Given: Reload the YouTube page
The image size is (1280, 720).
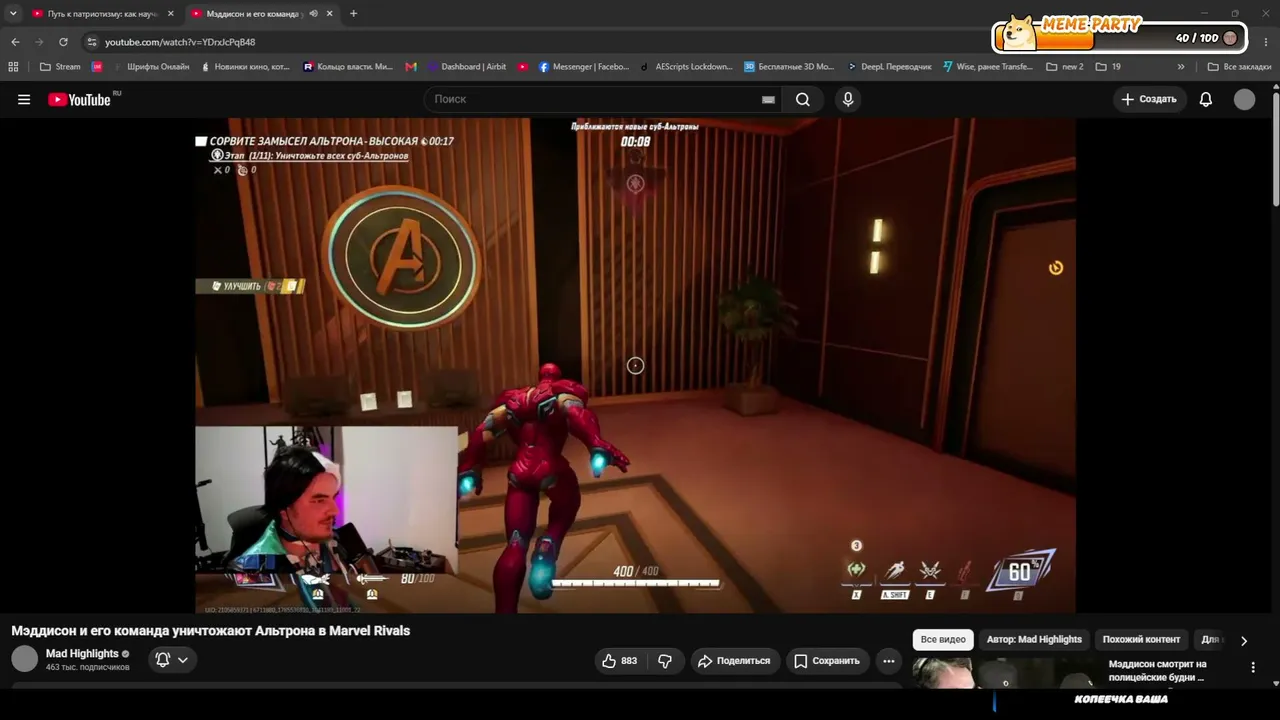Looking at the screenshot, I should click(63, 42).
